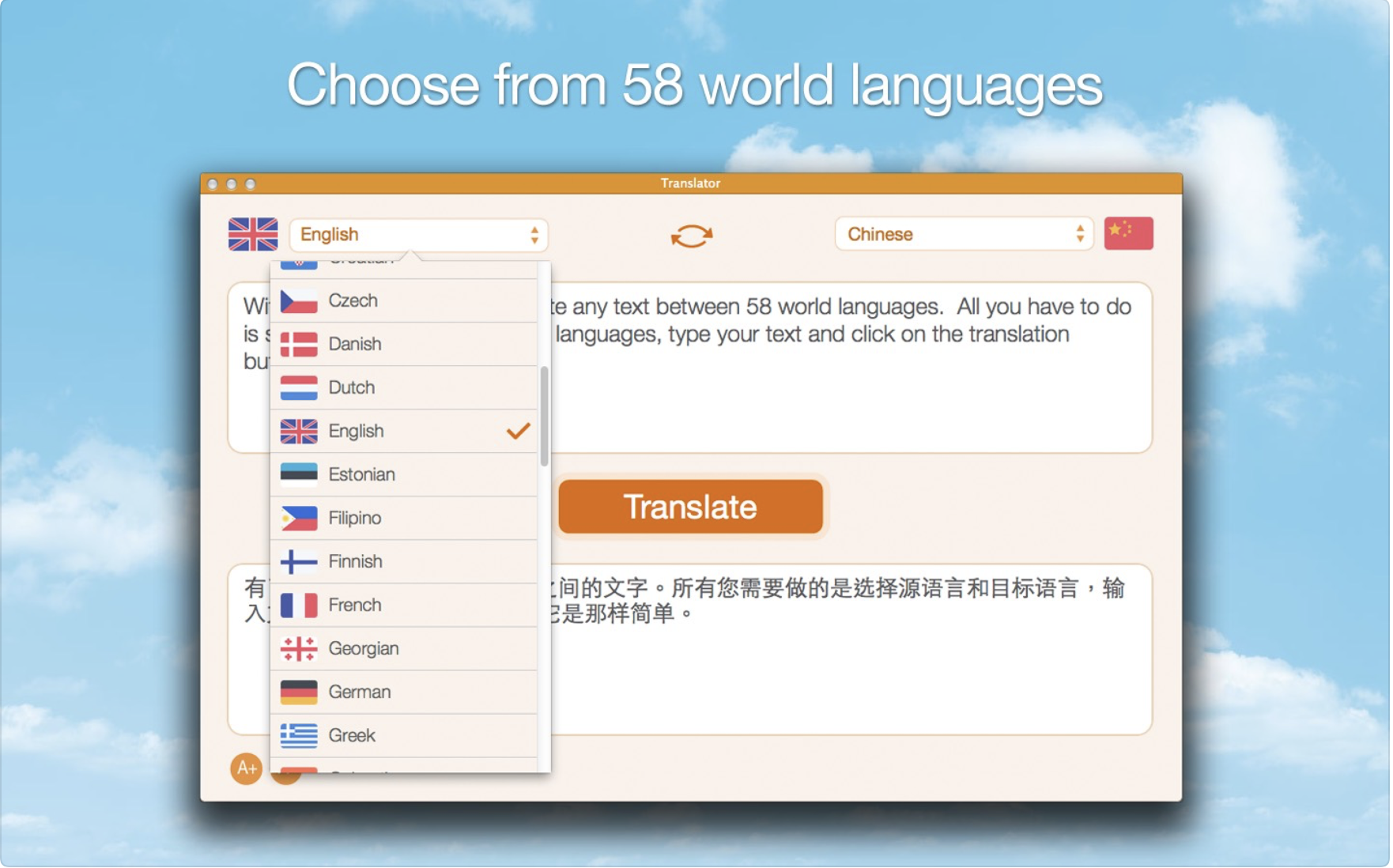
Task: Click the Filipino flag icon in list
Action: coord(299,519)
